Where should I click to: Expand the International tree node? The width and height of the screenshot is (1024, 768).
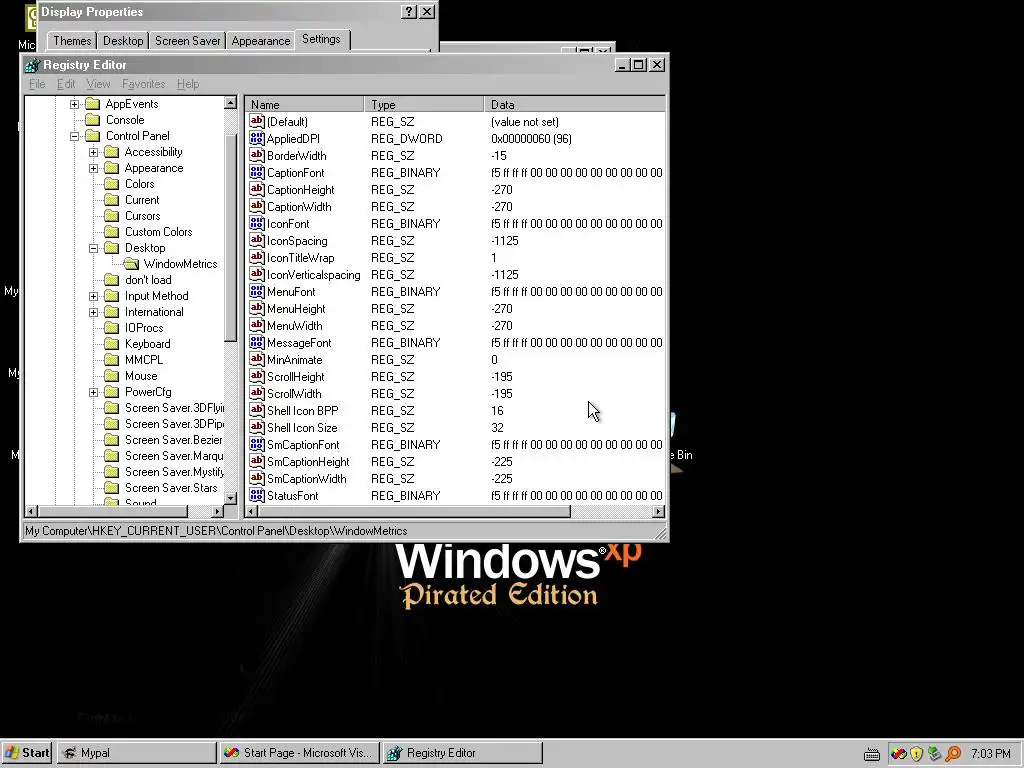(x=93, y=312)
